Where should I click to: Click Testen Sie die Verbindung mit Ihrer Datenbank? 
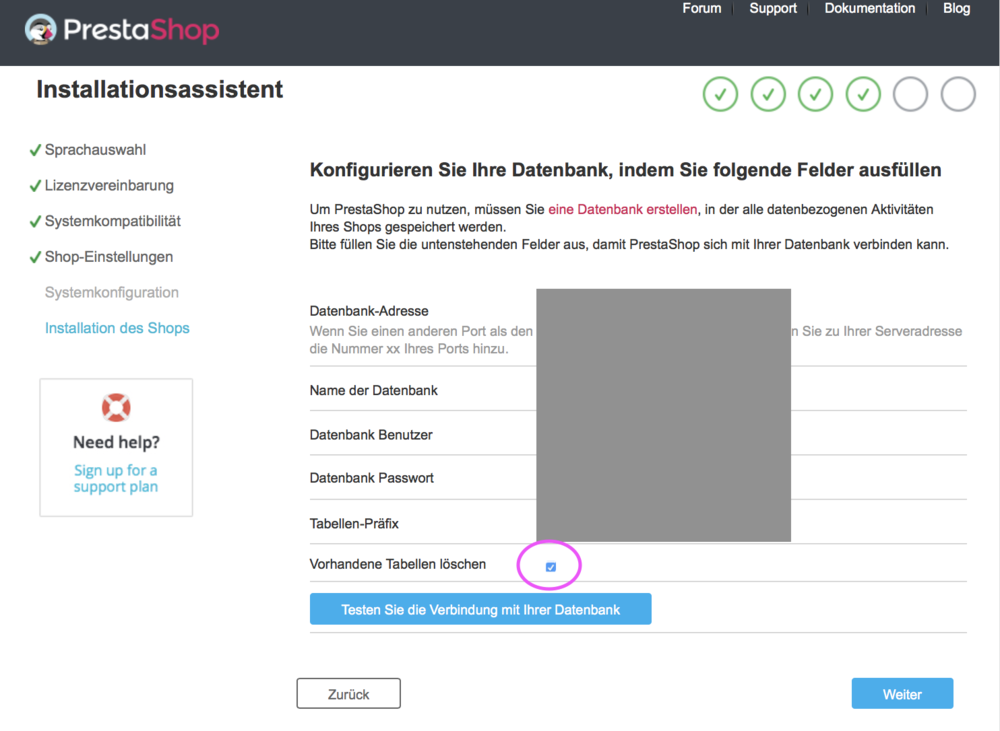tap(480, 608)
